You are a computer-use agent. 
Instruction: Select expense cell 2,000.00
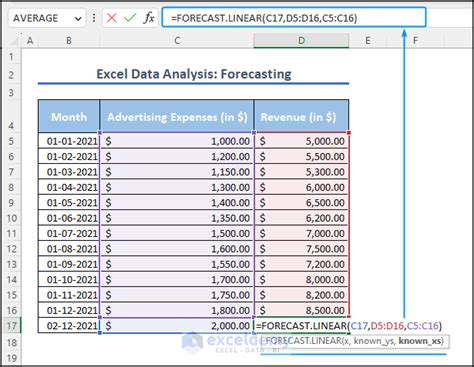177,325
